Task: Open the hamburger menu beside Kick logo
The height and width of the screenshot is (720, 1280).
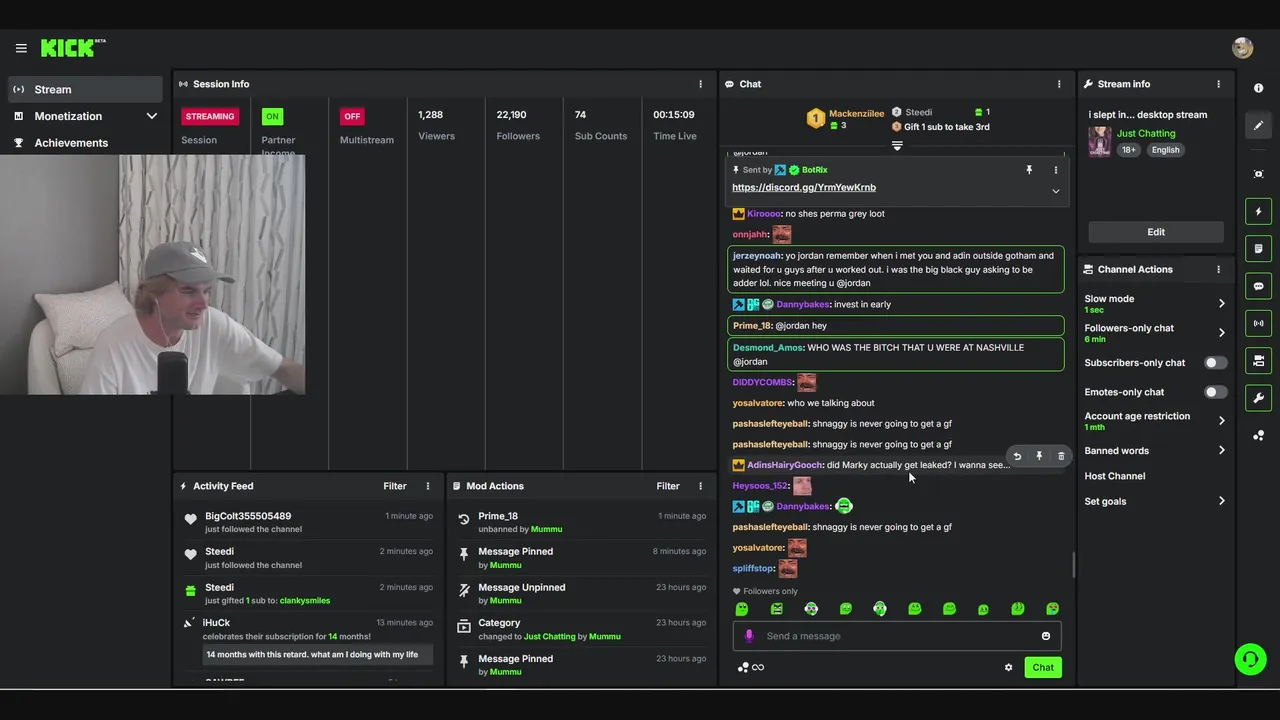Action: pyautogui.click(x=21, y=48)
